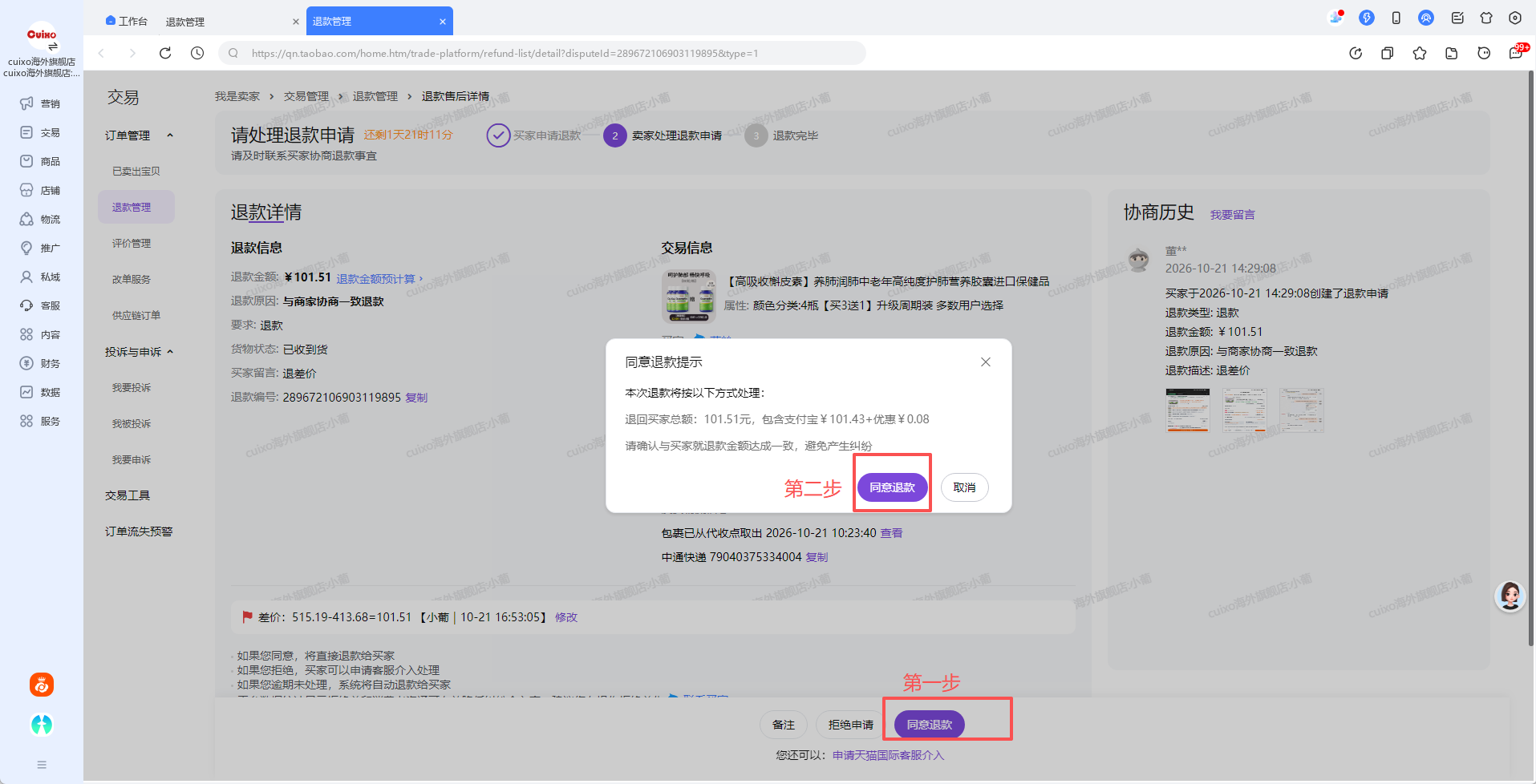Screen dimensions: 1536x784
Task: Click 退款金额预计算 link
Action: [379, 279]
